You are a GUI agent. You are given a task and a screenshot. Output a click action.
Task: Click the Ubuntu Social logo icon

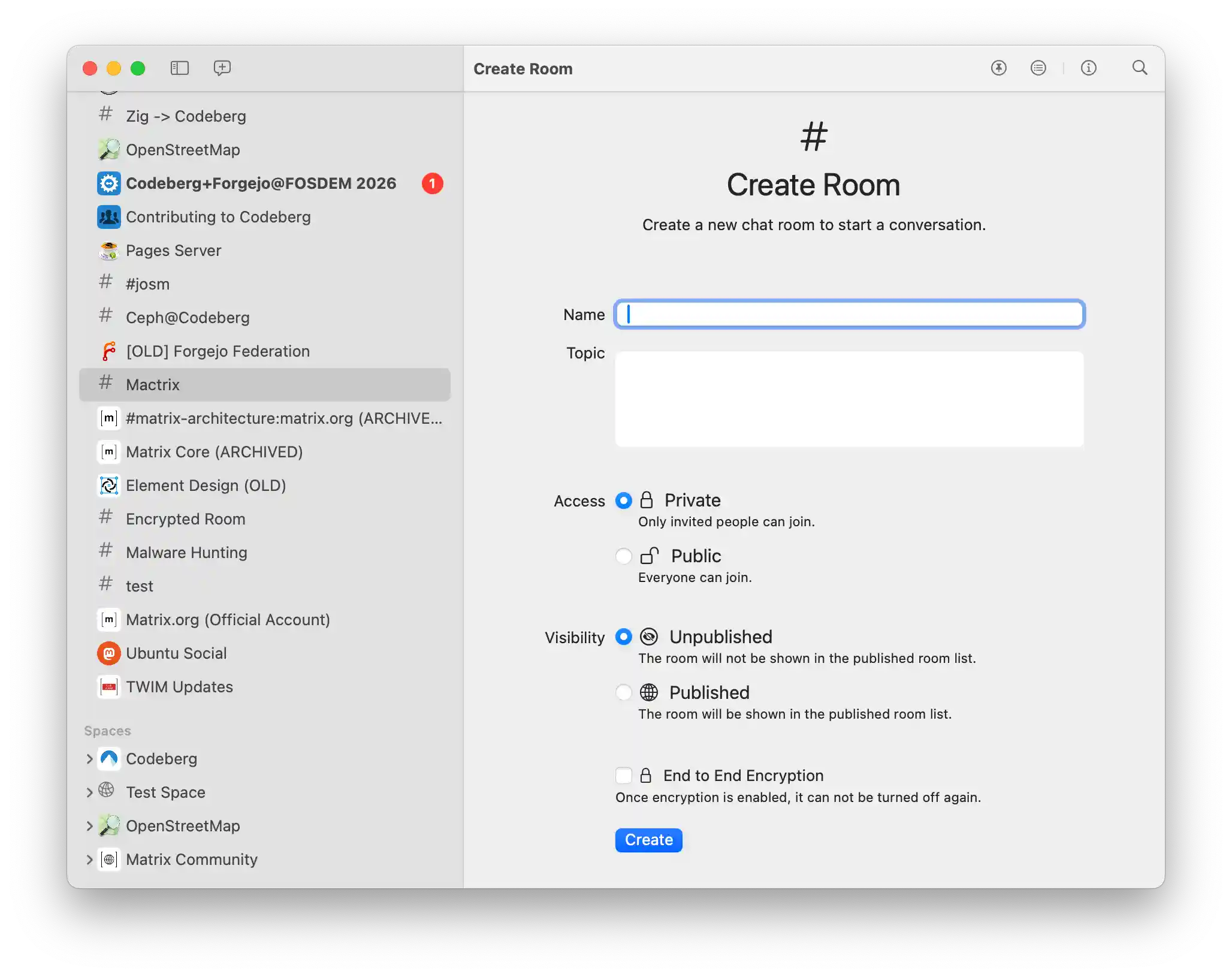pos(108,653)
